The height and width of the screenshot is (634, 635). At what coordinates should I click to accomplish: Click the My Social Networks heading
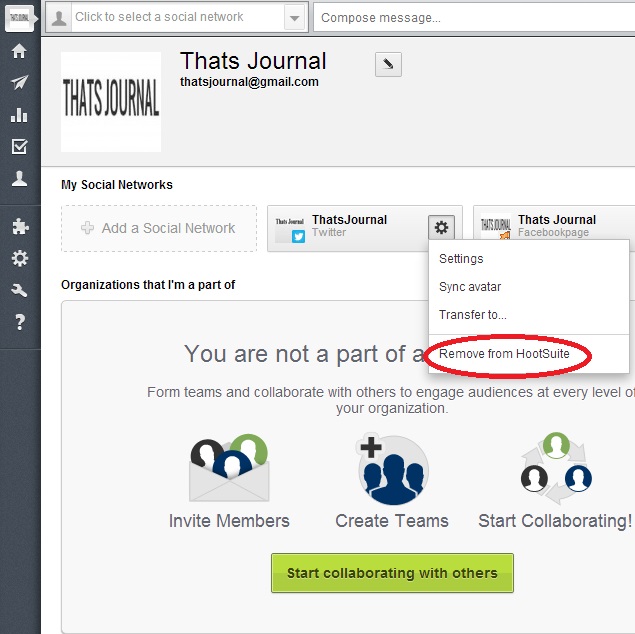click(x=117, y=185)
